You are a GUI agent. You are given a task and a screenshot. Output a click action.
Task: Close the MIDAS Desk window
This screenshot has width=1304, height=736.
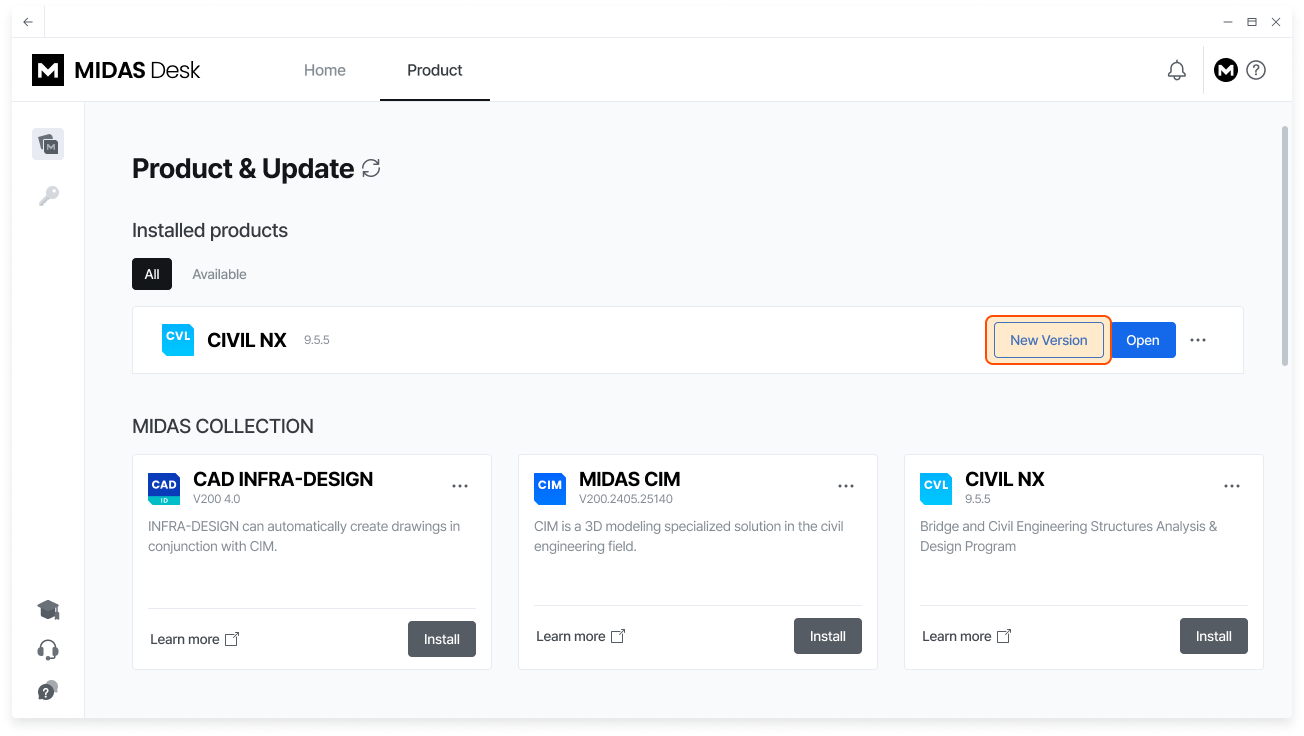[x=1276, y=22]
